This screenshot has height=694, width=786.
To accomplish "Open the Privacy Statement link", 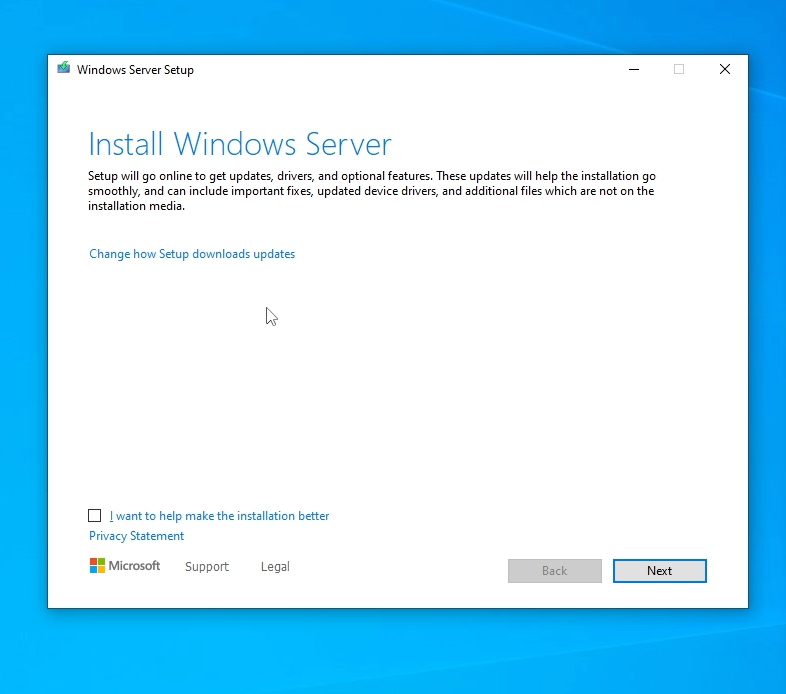I will click(x=136, y=536).
